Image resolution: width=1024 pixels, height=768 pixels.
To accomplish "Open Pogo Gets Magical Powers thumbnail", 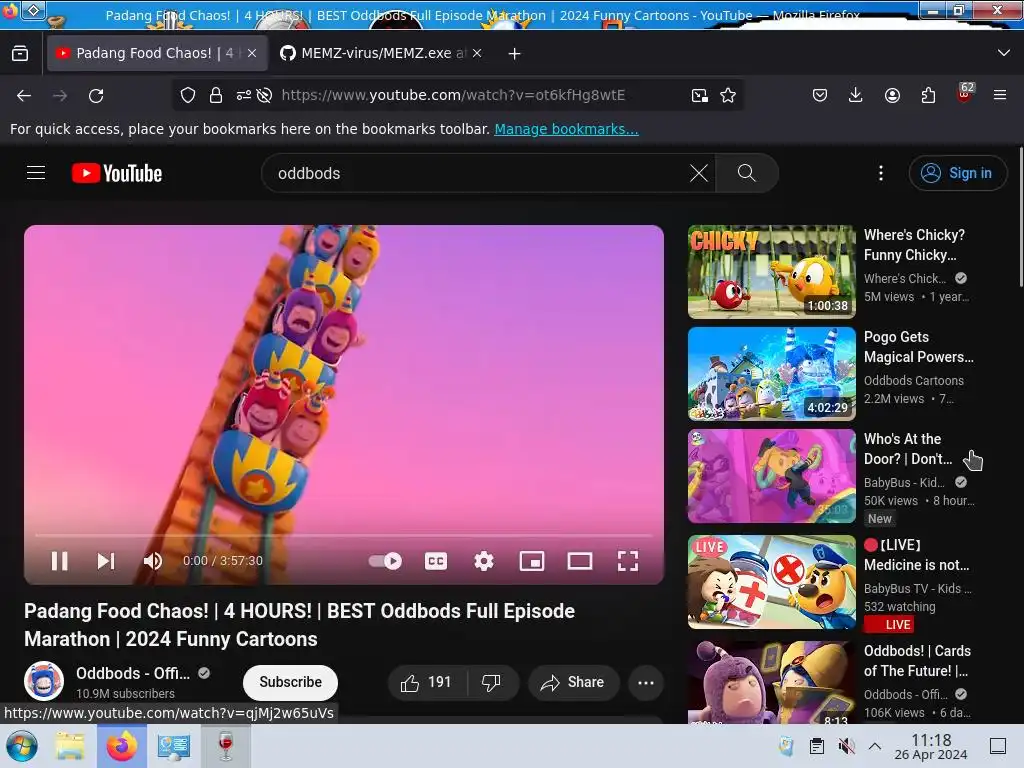I will click(771, 374).
